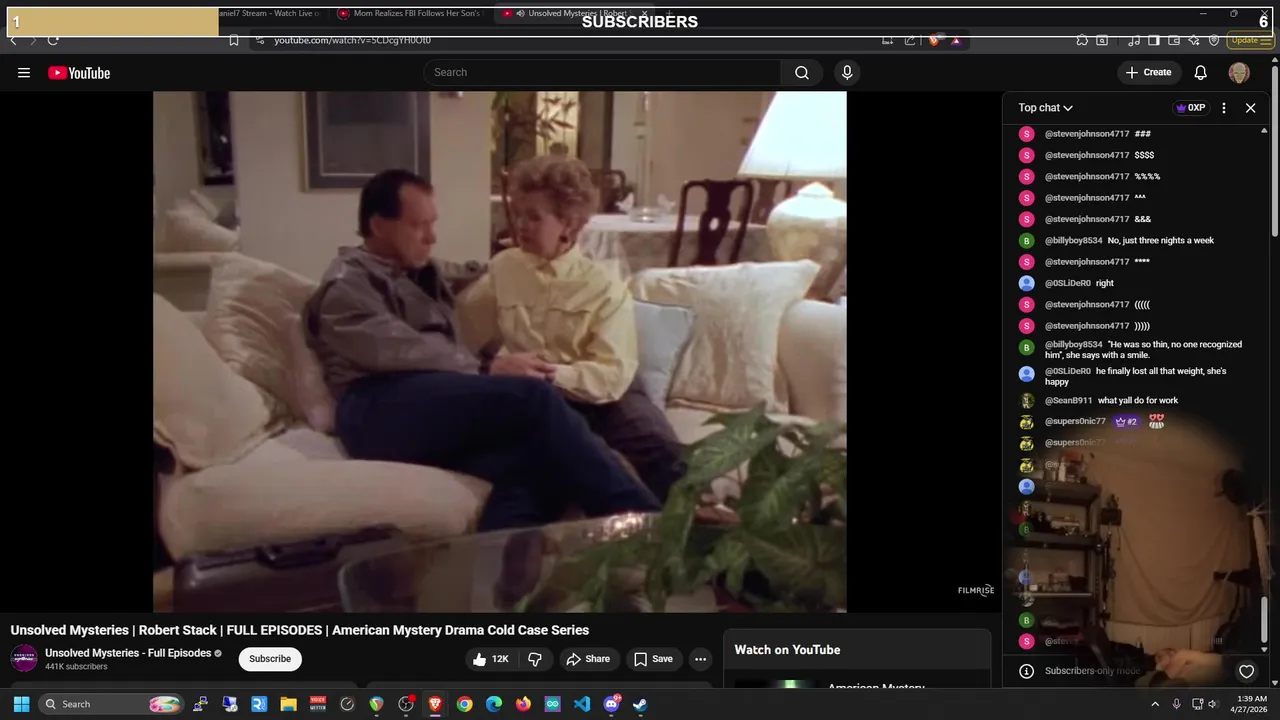This screenshot has width=1280, height=720.
Task: Save the video to a playlist
Action: pos(653,659)
